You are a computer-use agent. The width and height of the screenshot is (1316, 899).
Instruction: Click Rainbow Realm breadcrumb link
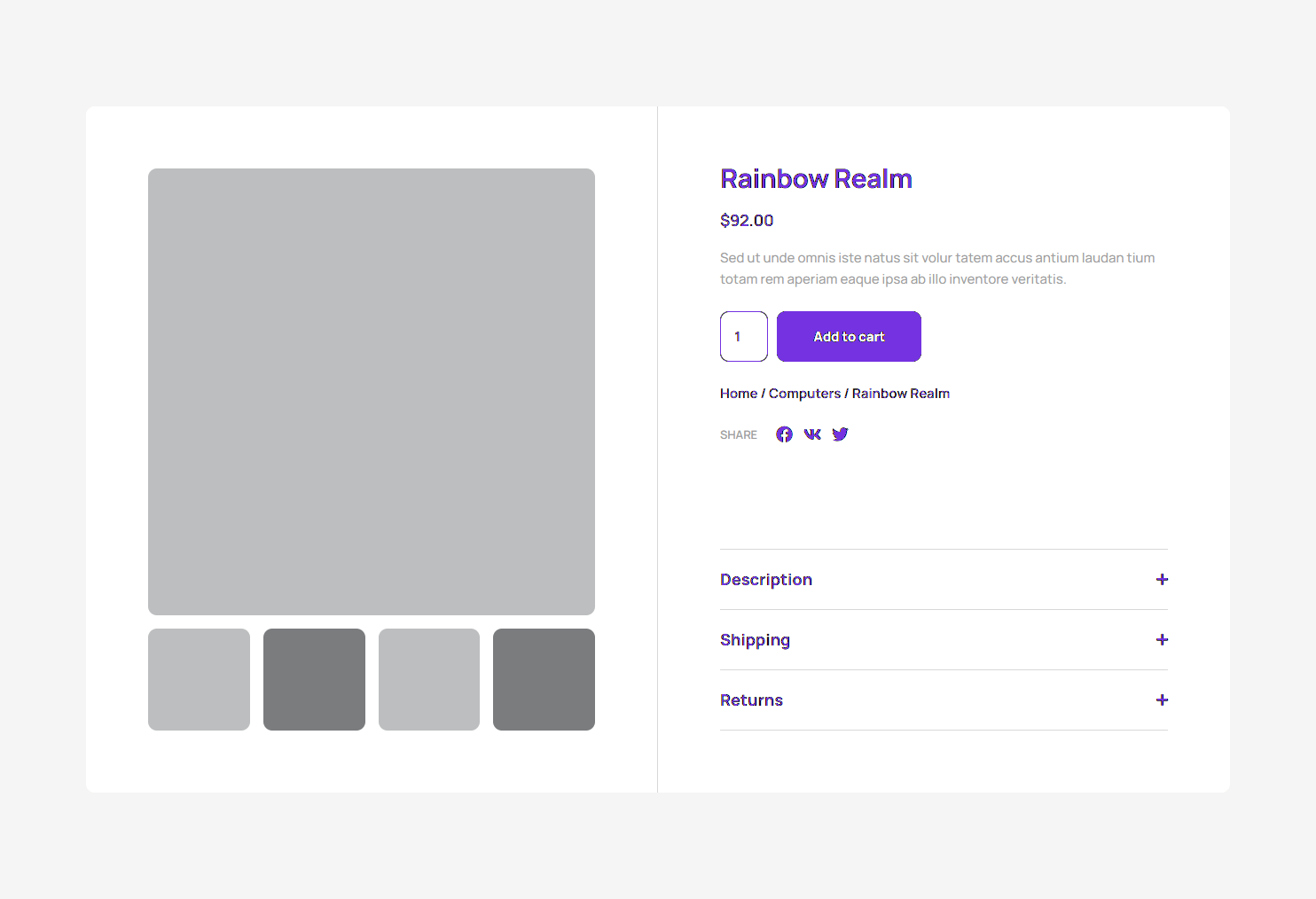(x=900, y=394)
